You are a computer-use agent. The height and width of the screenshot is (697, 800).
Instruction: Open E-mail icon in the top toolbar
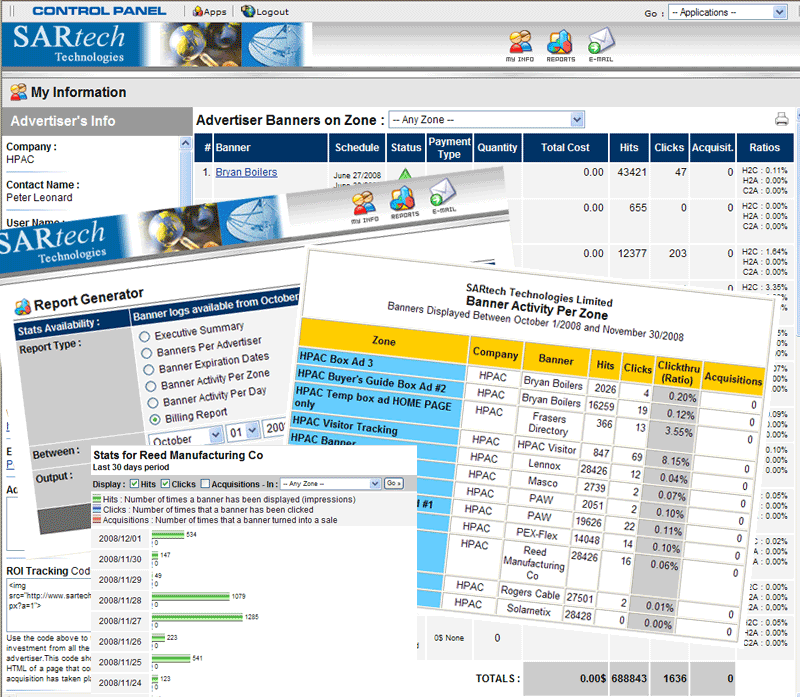(x=601, y=45)
